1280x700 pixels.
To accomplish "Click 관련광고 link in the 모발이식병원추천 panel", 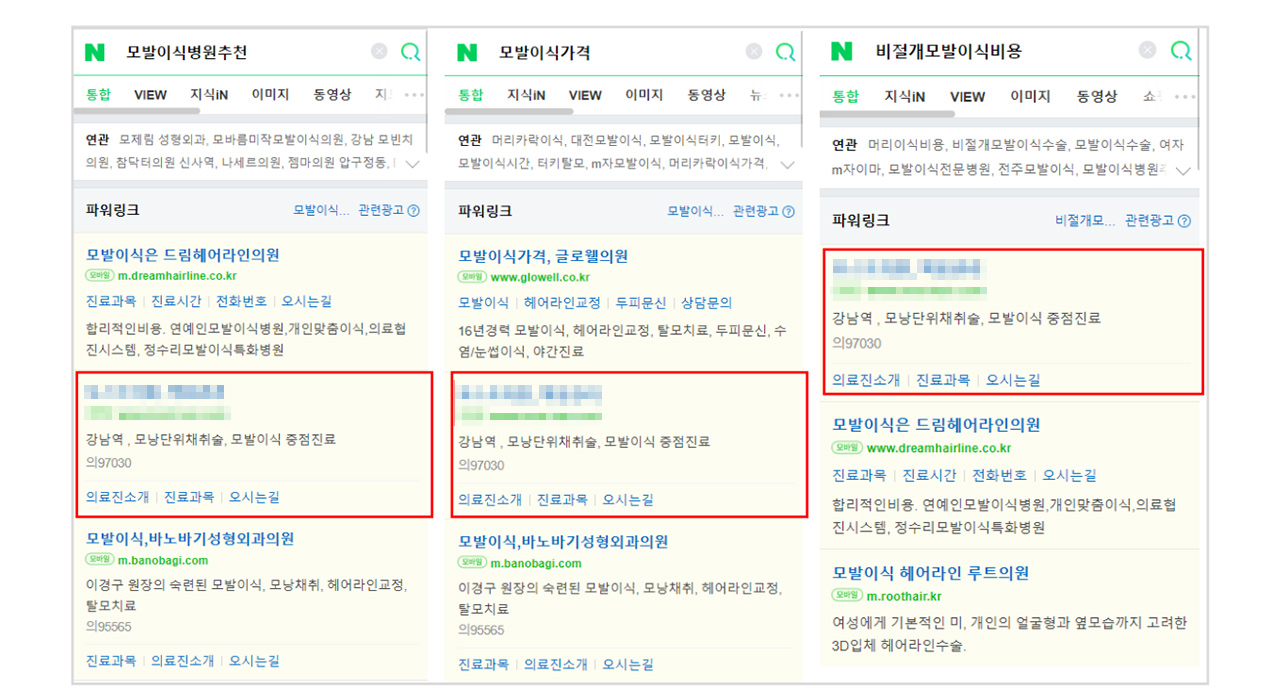I will point(382,211).
